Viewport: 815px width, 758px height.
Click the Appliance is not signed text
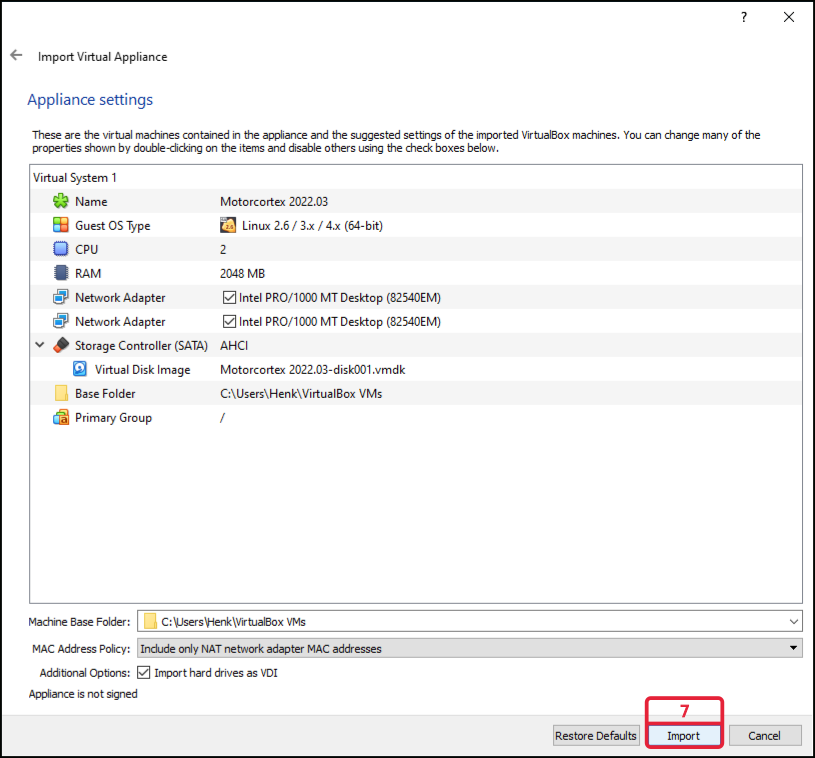pos(83,694)
